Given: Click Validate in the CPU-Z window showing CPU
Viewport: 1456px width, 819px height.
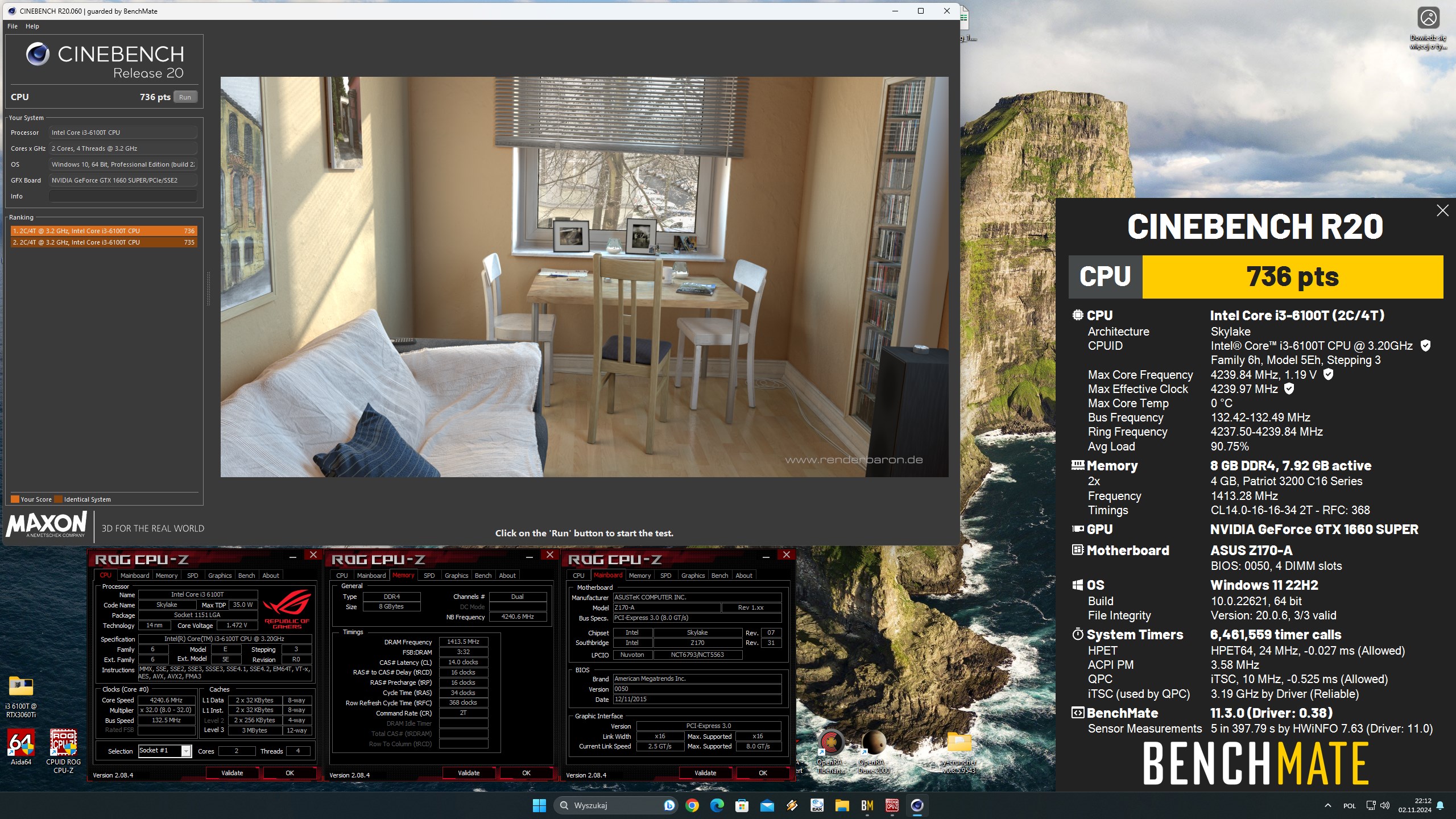Looking at the screenshot, I should (232, 773).
